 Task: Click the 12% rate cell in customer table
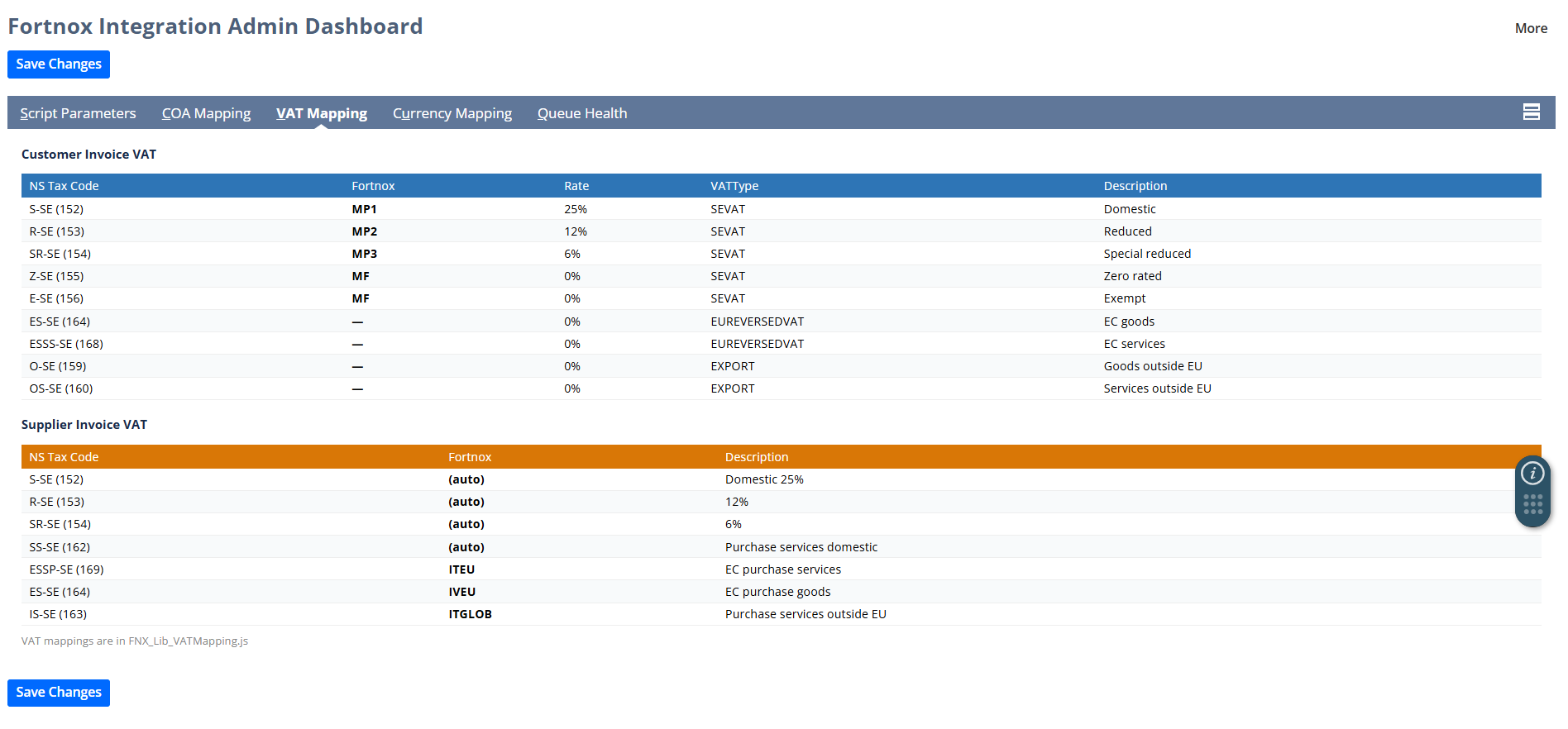(576, 231)
